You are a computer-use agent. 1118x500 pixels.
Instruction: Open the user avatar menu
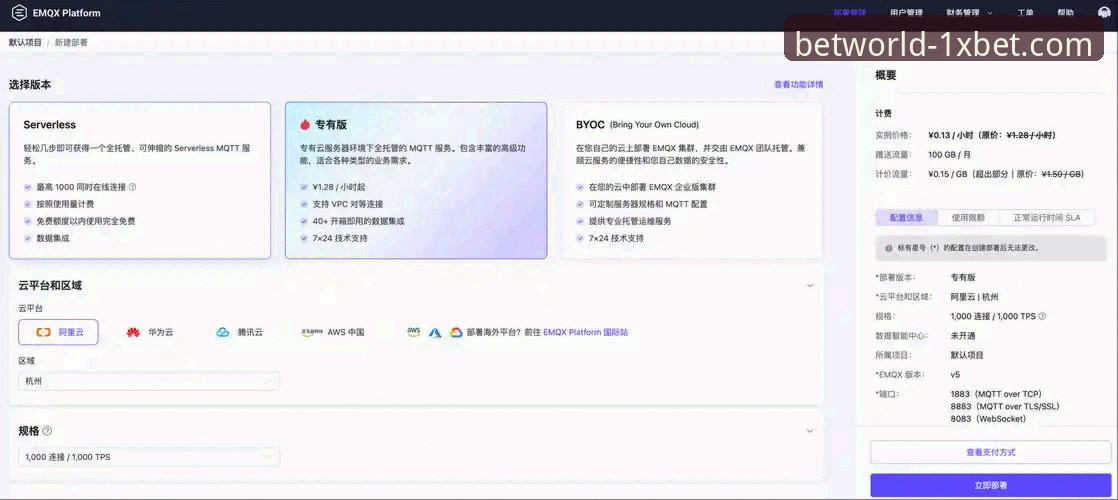coord(1105,12)
